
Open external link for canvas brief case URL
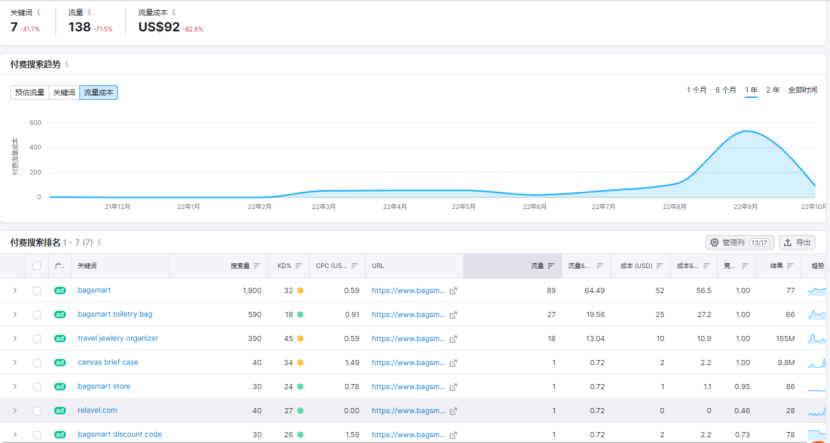tap(453, 362)
